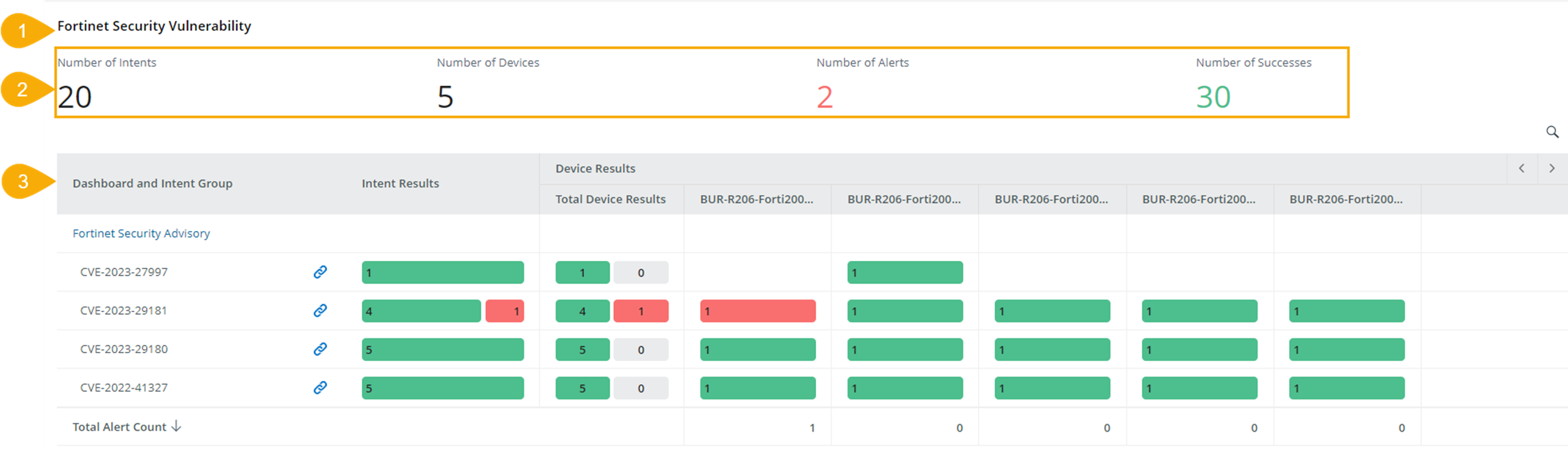Open the Fortinet Security Advisory link

pyautogui.click(x=141, y=234)
